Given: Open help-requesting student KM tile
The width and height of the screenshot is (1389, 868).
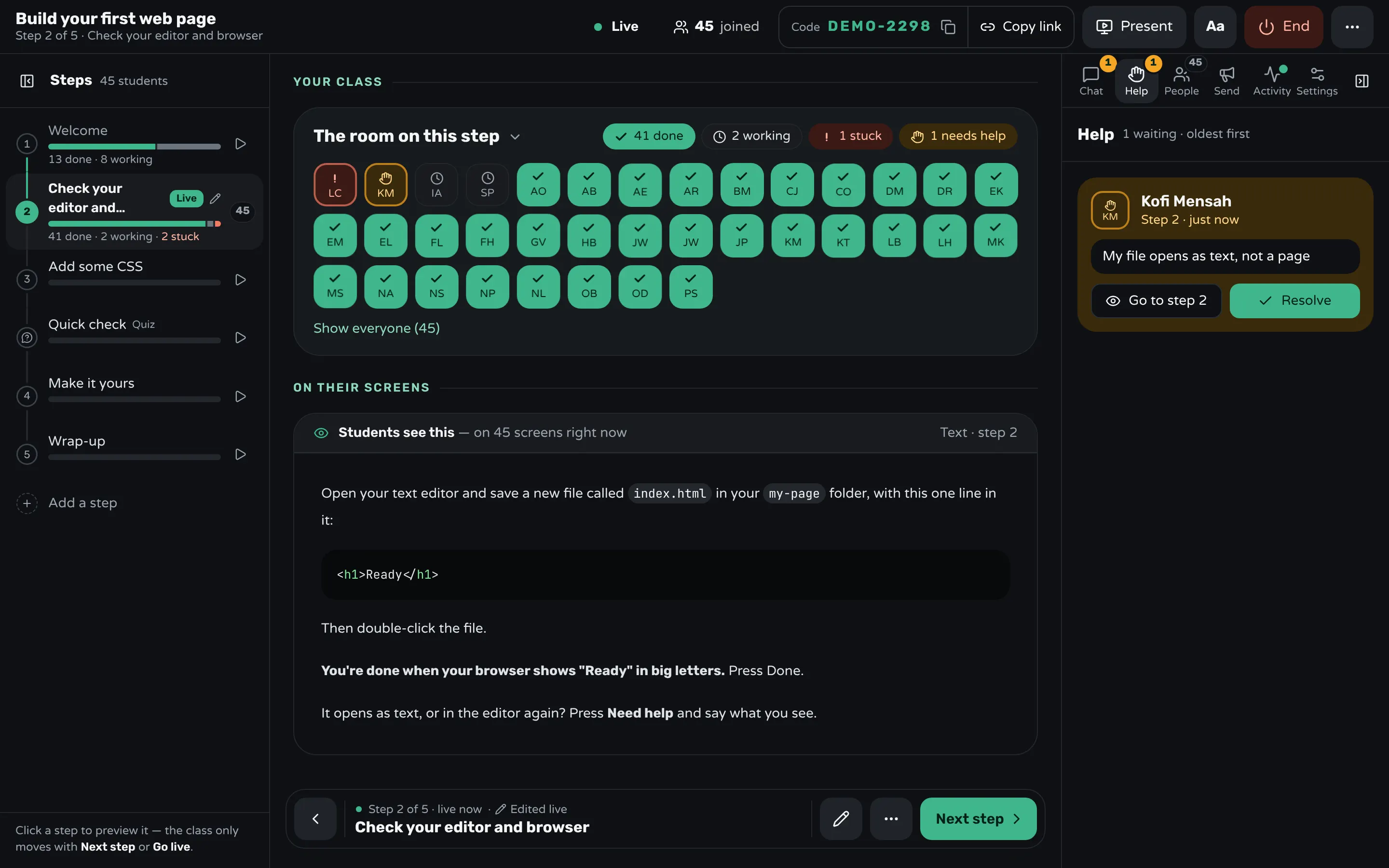Looking at the screenshot, I should pyautogui.click(x=386, y=185).
